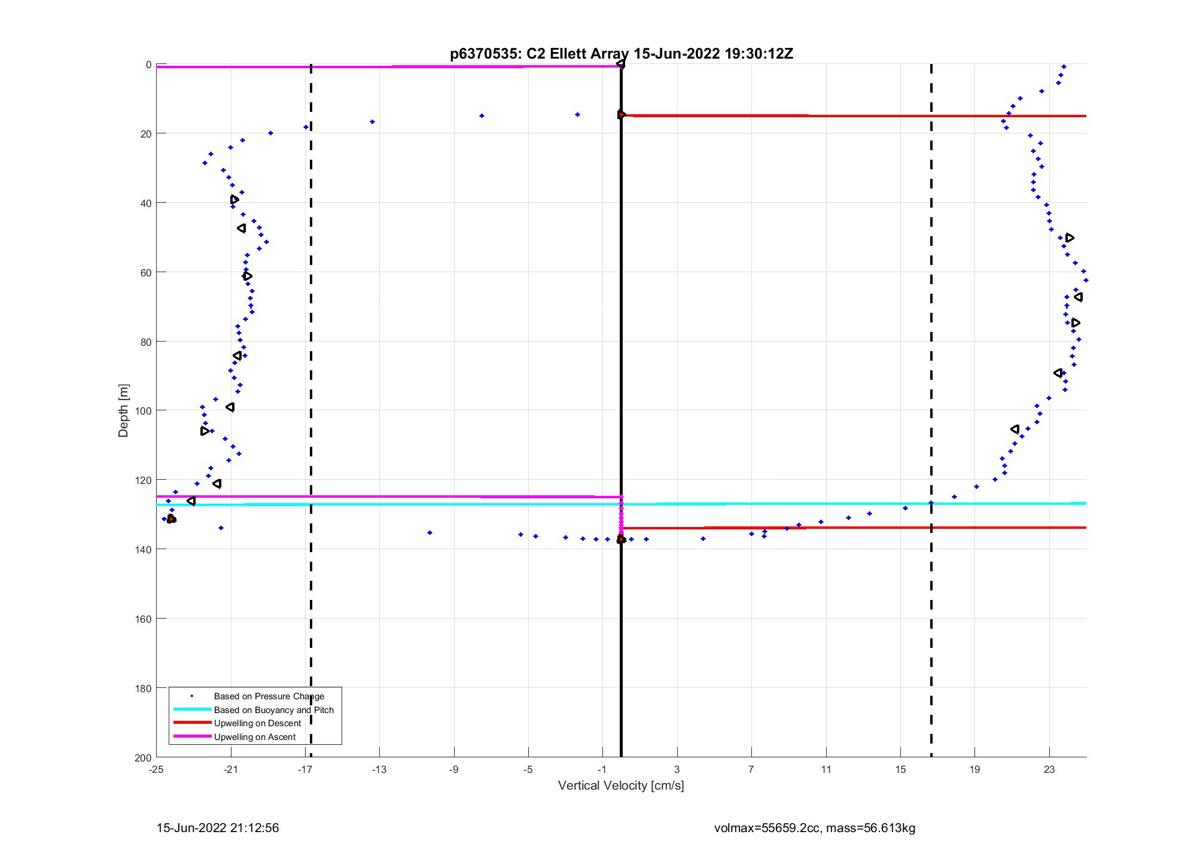The image size is (1200, 851).
Task: Click y-axis tick label '160'
Action: 143,619
